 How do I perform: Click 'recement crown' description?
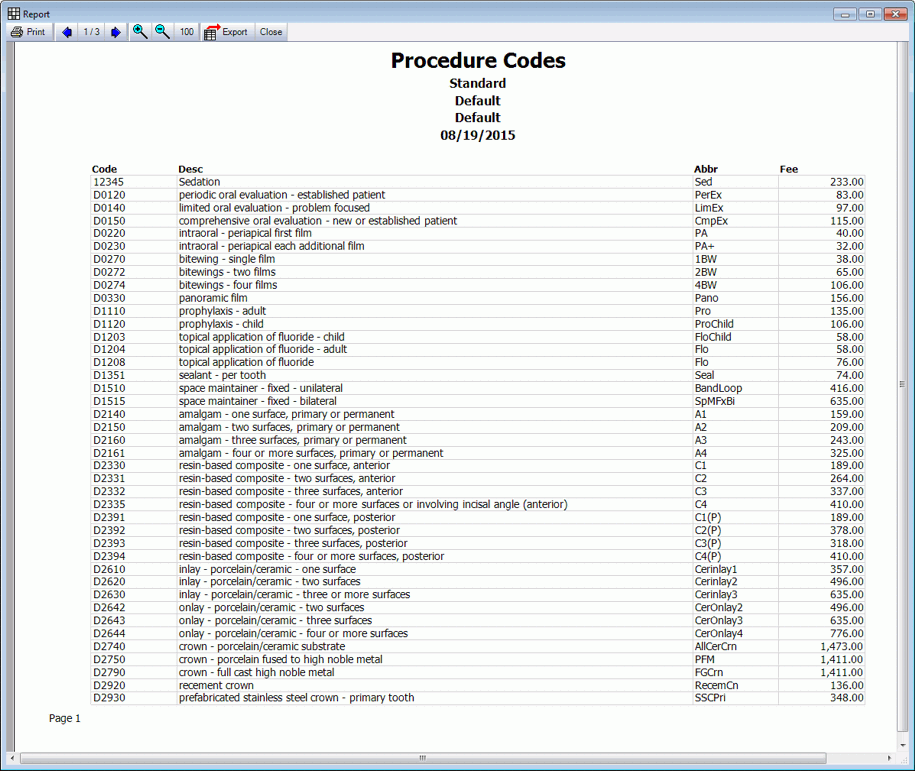[216, 685]
